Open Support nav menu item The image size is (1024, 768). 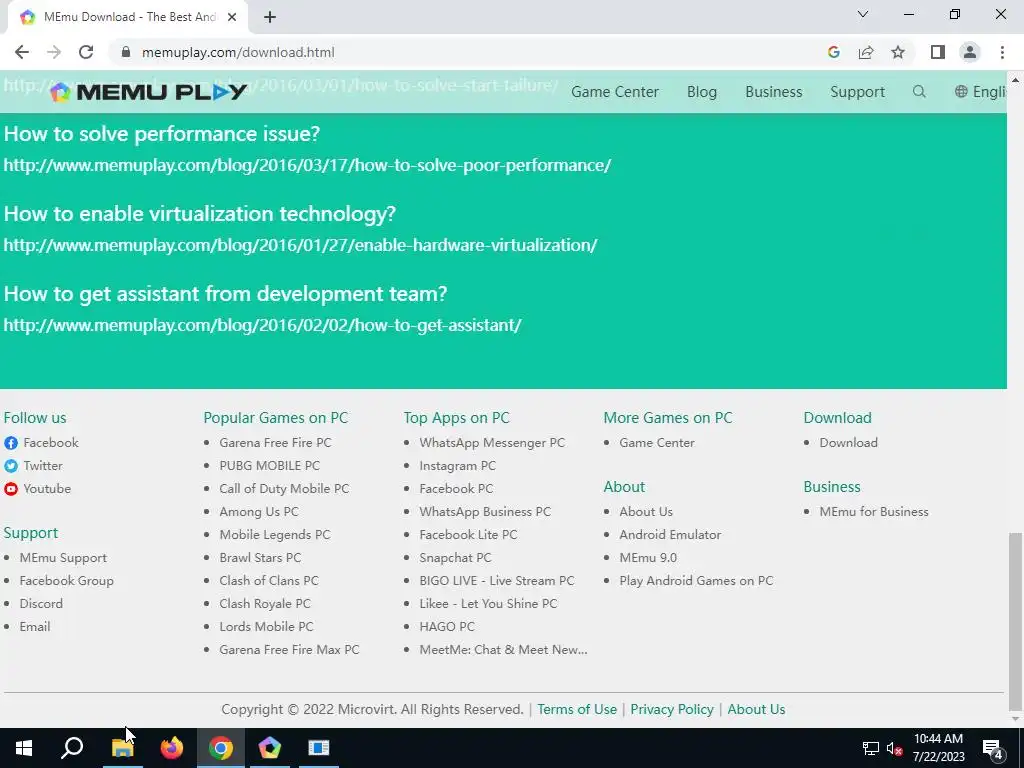coord(857,92)
